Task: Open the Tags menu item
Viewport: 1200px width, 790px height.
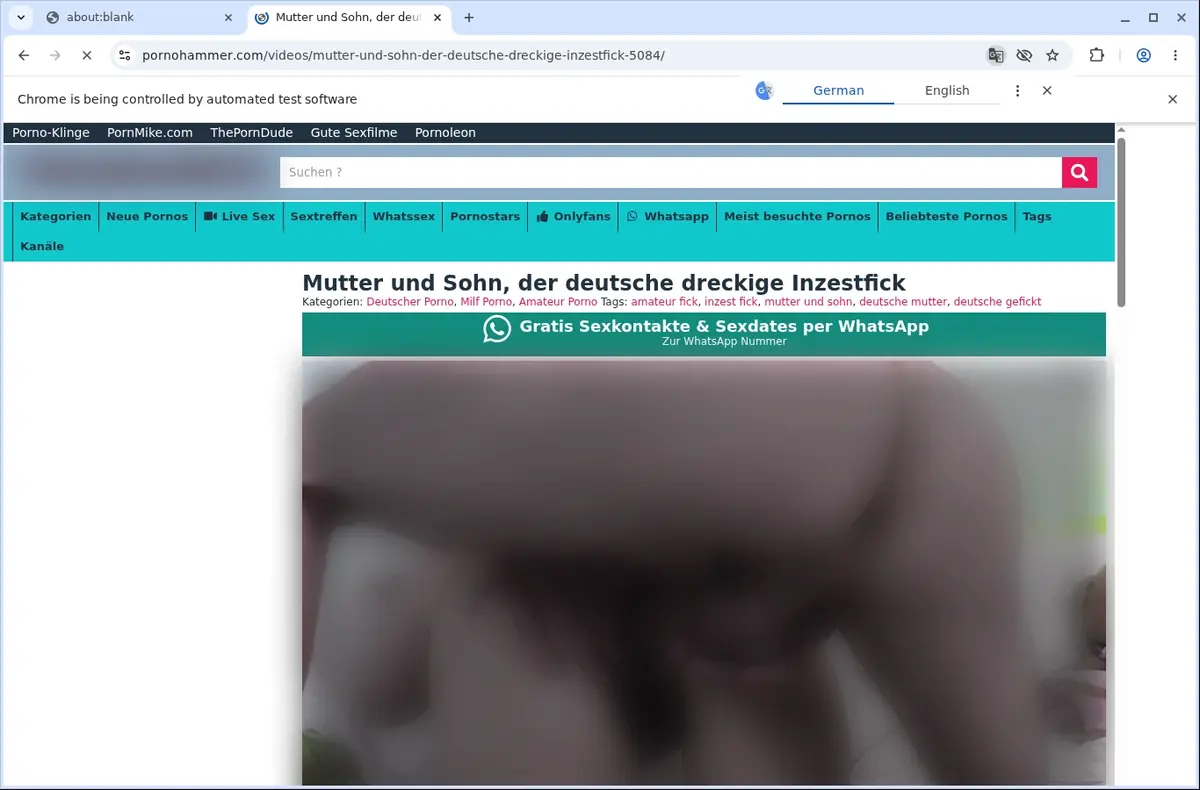Action: coord(1037,216)
